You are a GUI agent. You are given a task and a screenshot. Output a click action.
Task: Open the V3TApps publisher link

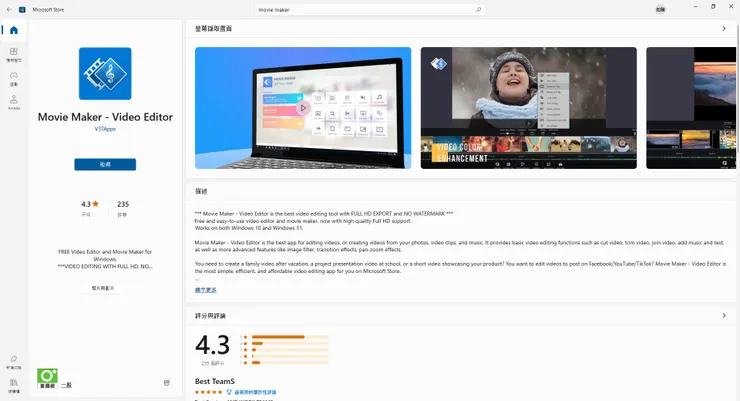click(x=105, y=129)
